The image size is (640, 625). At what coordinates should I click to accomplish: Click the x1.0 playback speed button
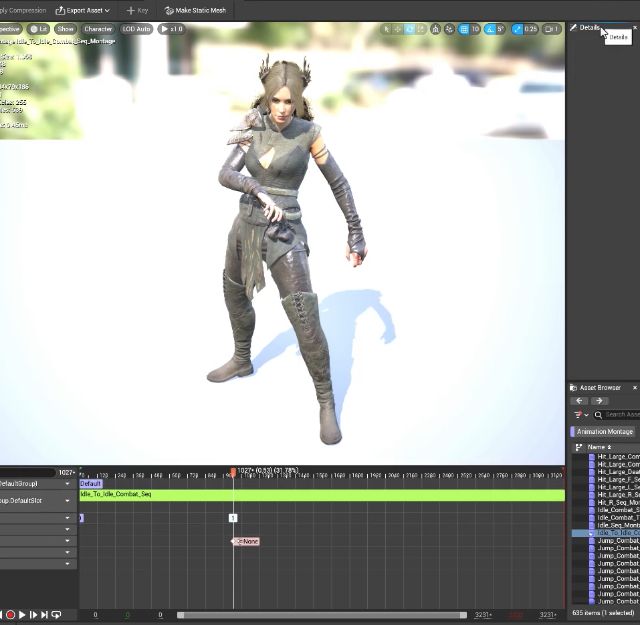pyautogui.click(x=171, y=29)
